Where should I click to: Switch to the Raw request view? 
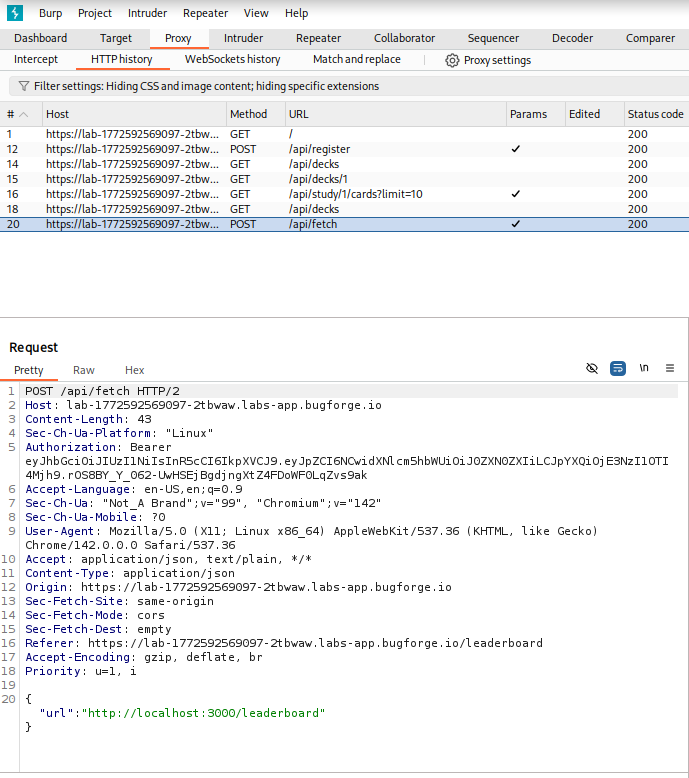(x=84, y=370)
